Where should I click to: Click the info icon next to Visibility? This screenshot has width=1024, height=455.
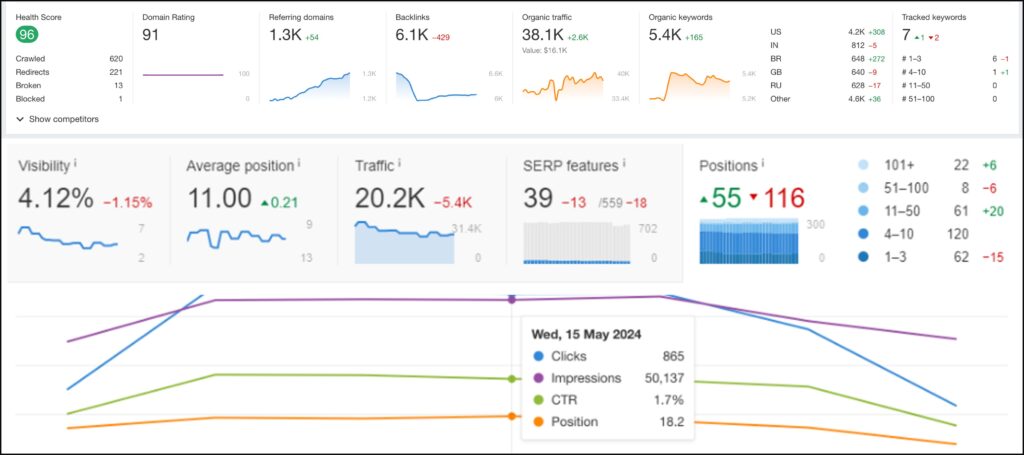pos(76,163)
